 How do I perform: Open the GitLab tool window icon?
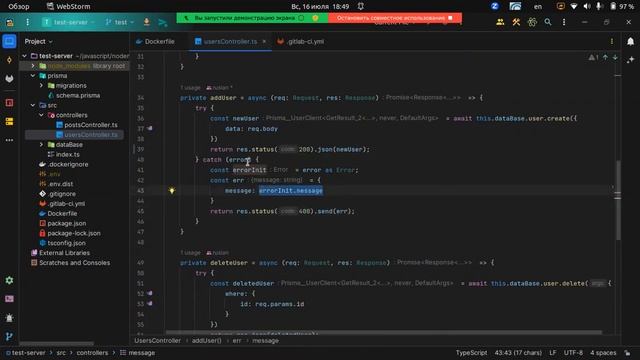point(9,79)
